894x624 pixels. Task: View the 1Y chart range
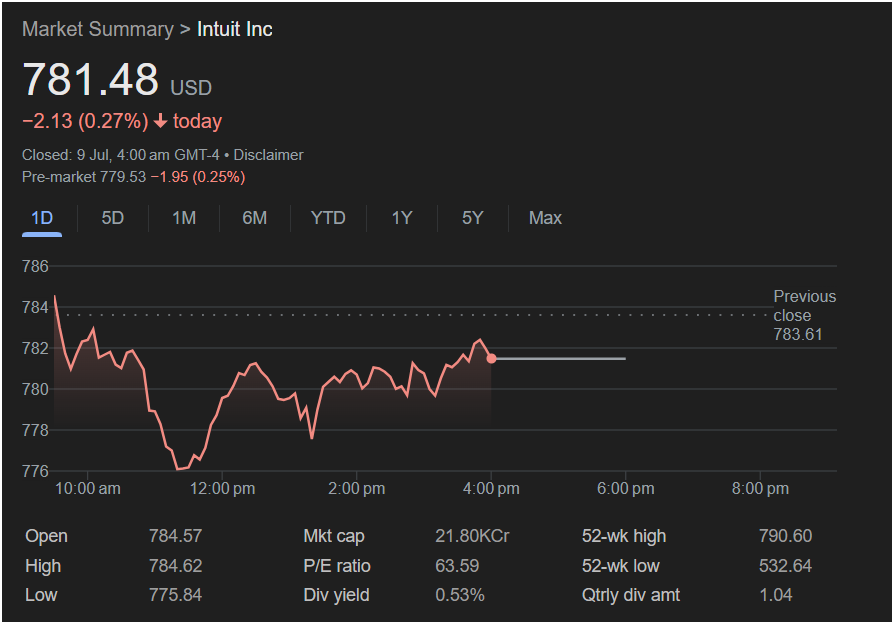401,218
